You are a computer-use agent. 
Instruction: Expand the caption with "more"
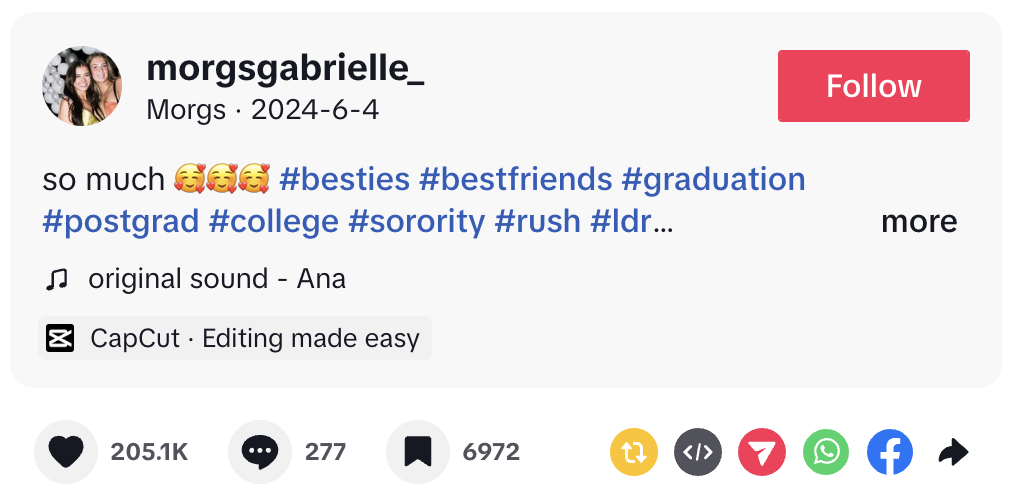[918, 221]
